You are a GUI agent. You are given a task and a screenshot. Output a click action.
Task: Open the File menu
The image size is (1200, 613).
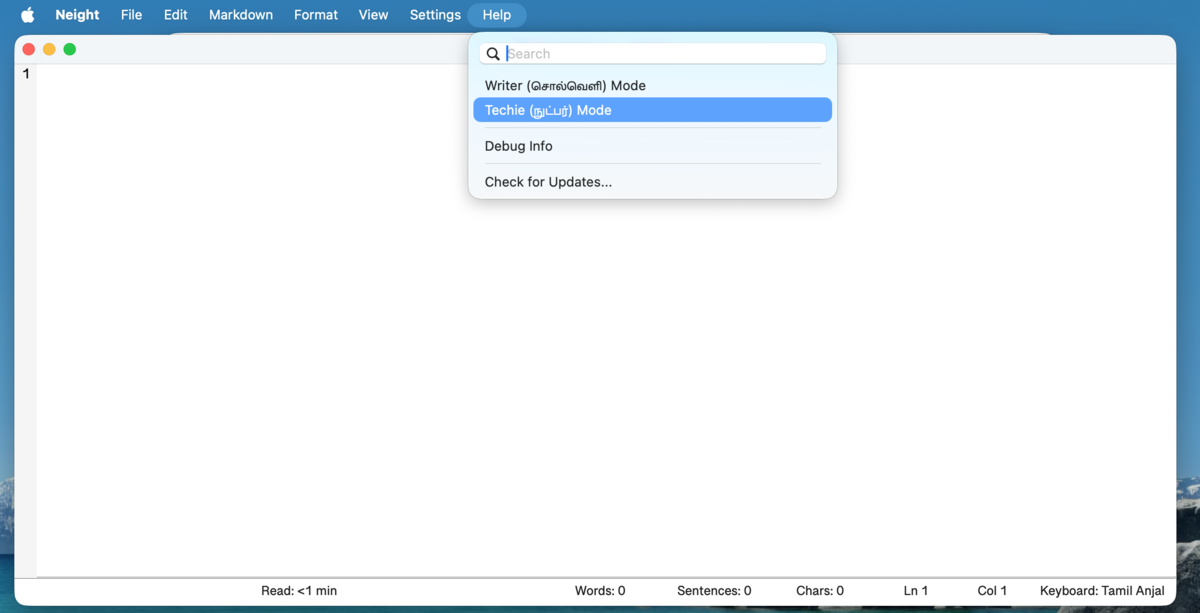click(x=131, y=15)
